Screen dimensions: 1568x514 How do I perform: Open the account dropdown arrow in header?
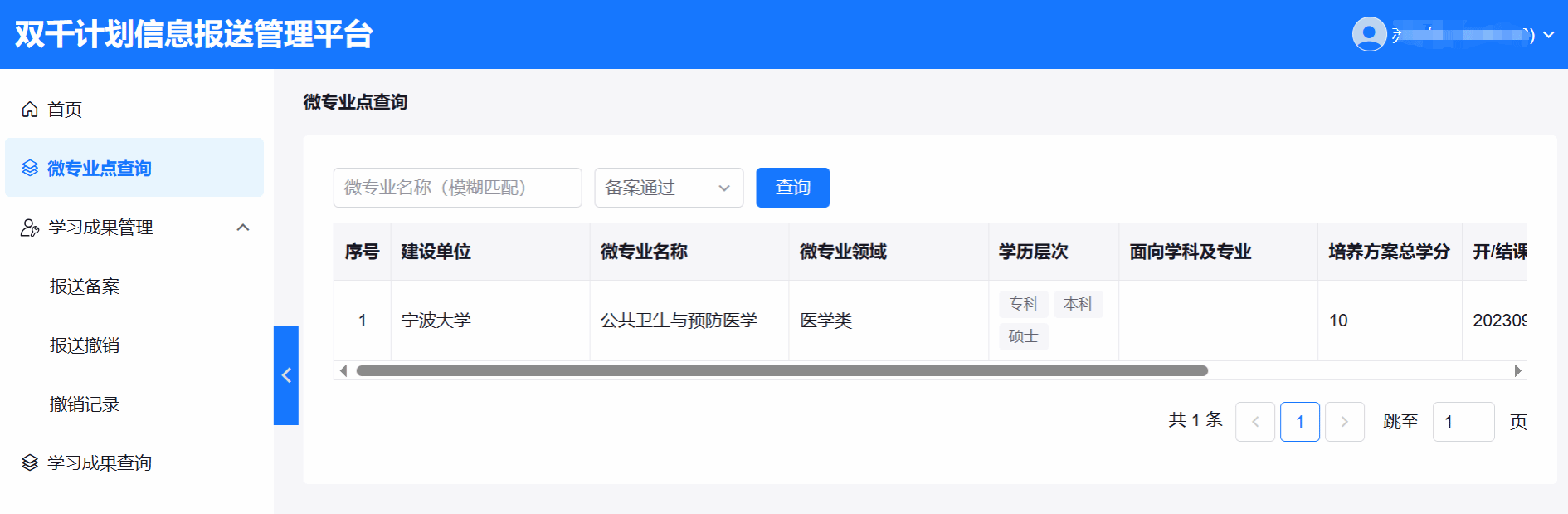[1548, 35]
